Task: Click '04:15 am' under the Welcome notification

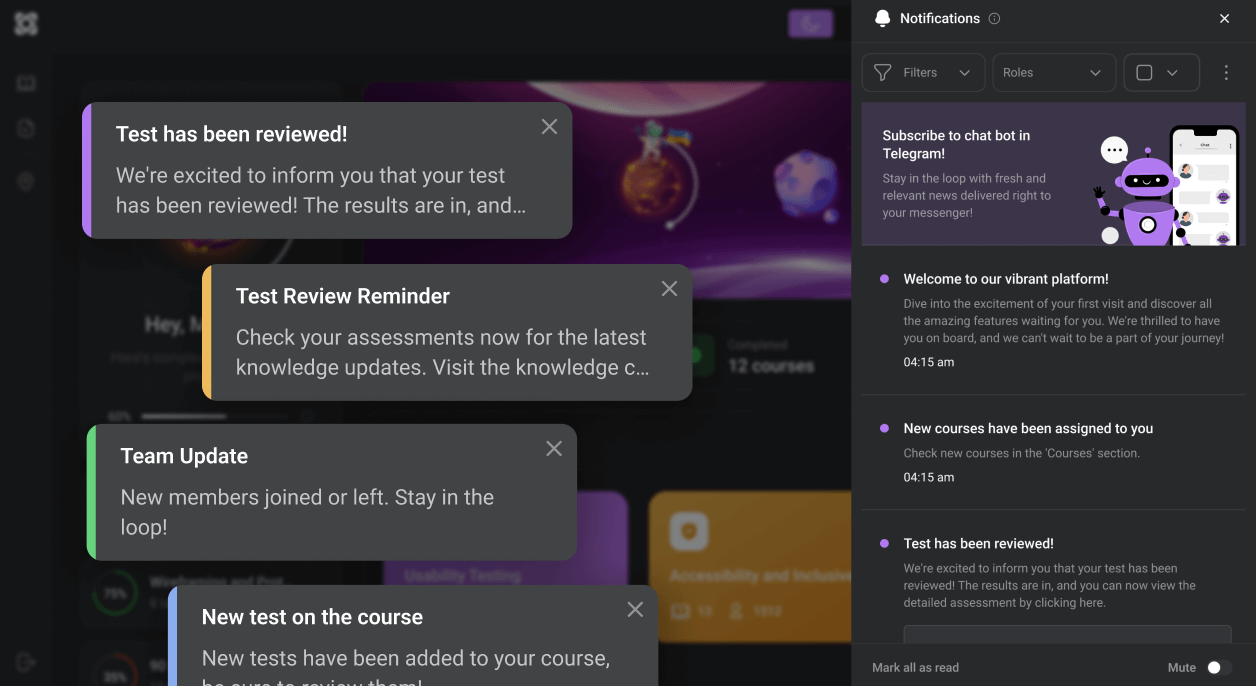Action: pos(929,362)
